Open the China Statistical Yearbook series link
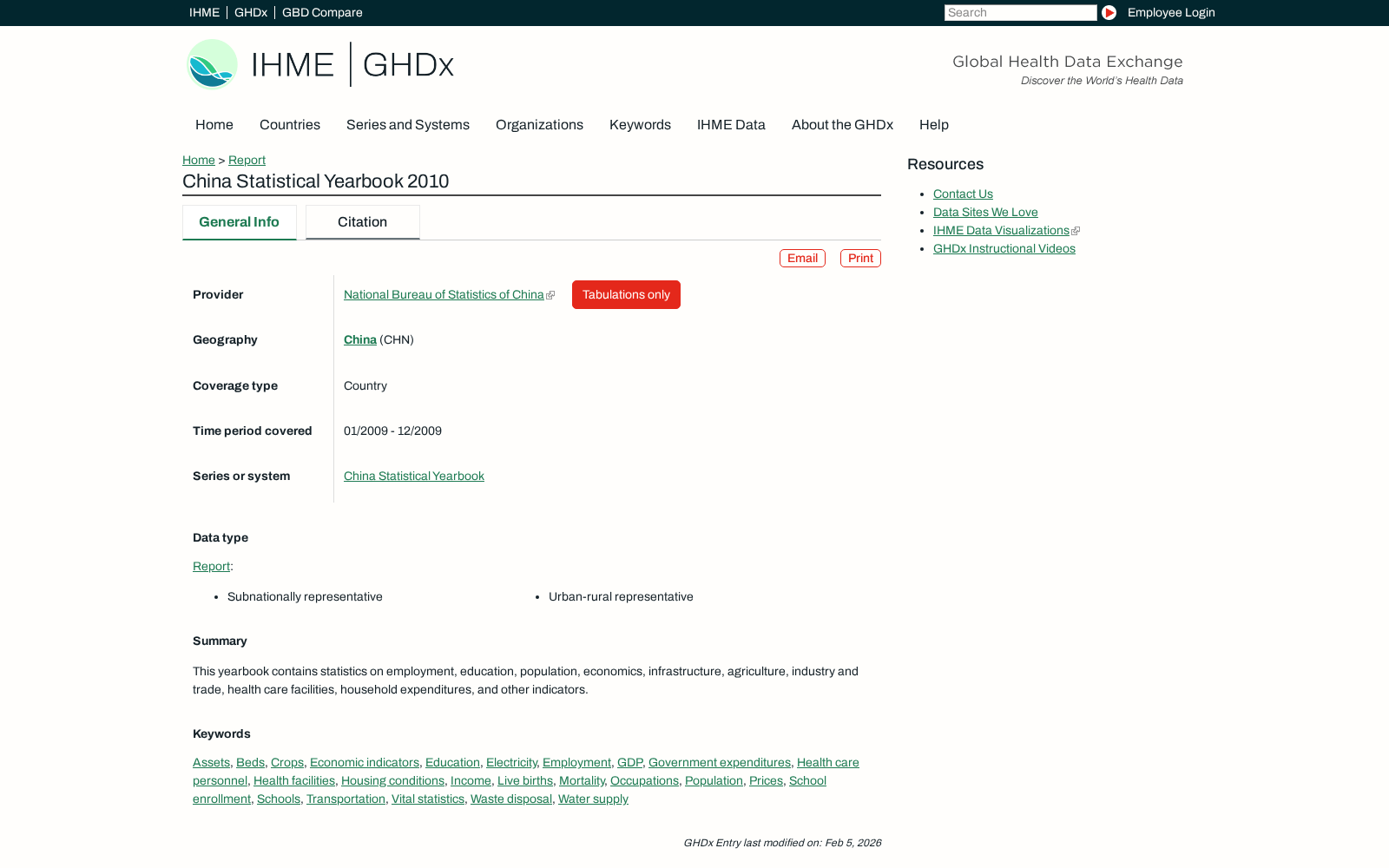The height and width of the screenshot is (868, 1389). pyautogui.click(x=414, y=476)
